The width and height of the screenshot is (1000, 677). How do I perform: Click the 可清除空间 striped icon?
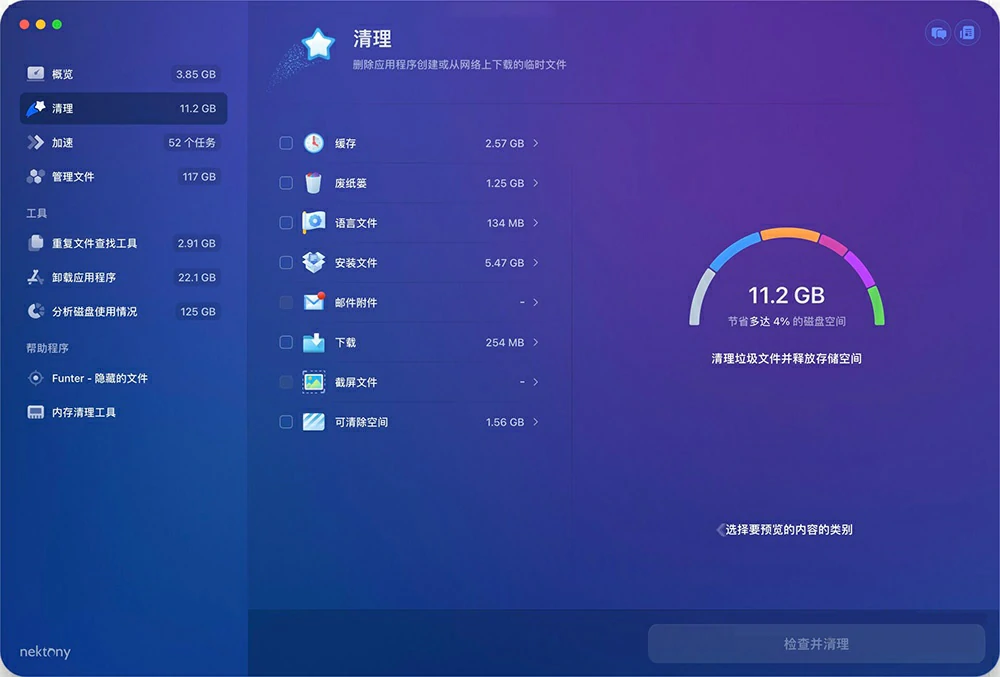click(x=314, y=422)
